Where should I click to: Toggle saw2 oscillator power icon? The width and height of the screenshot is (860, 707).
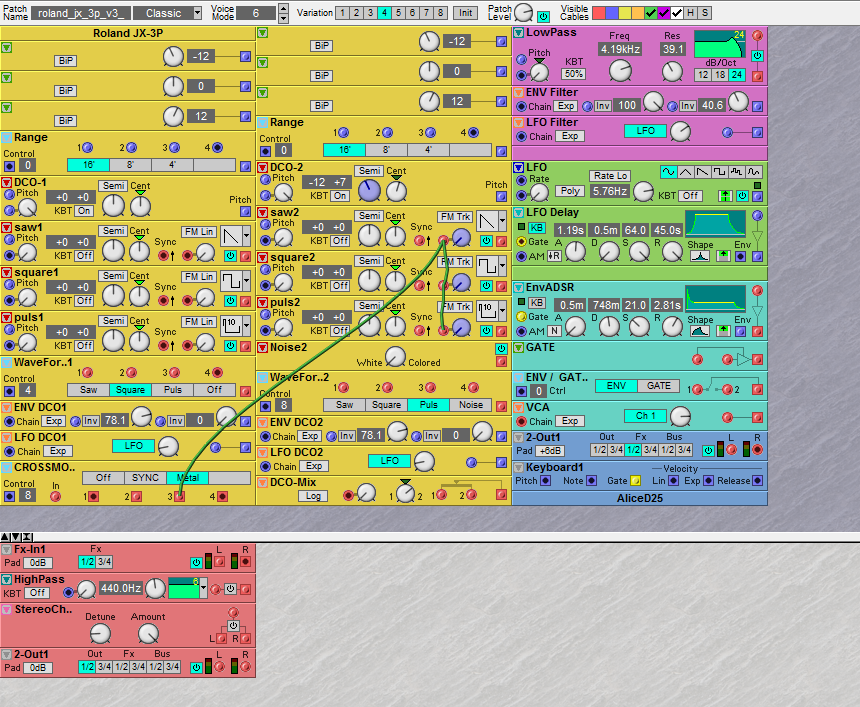[x=486, y=240]
